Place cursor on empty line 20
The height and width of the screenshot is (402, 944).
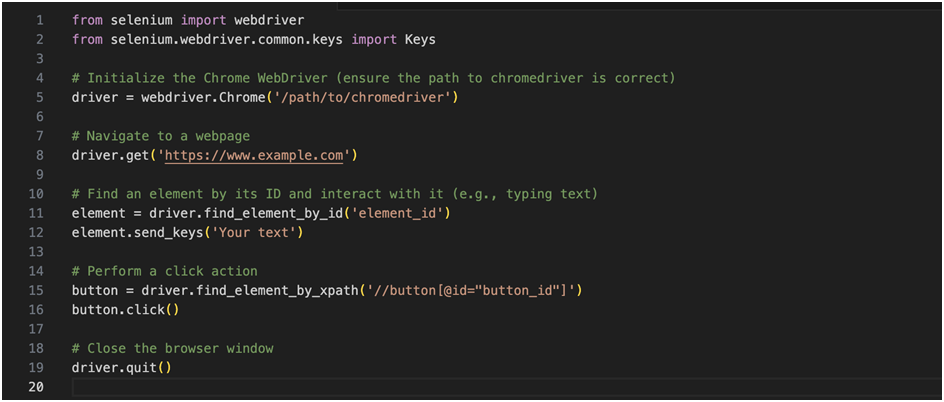506,386
